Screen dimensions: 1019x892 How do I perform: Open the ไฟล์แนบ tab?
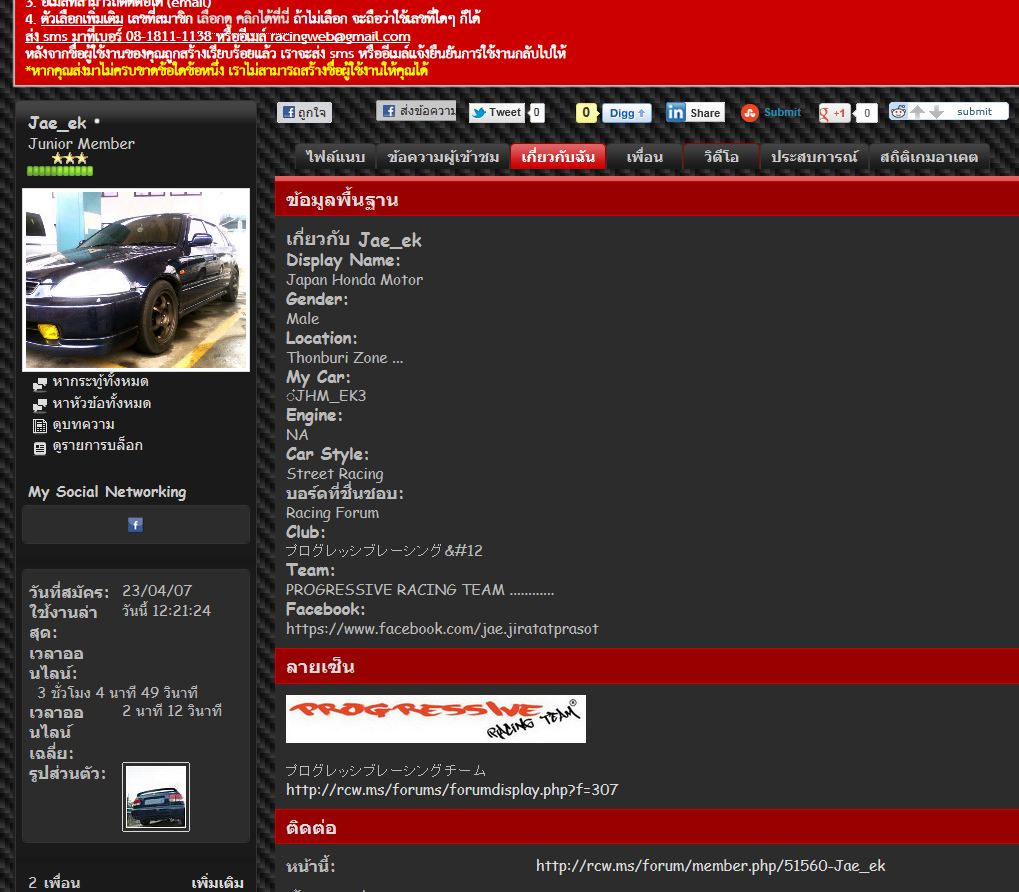pyautogui.click(x=335, y=157)
